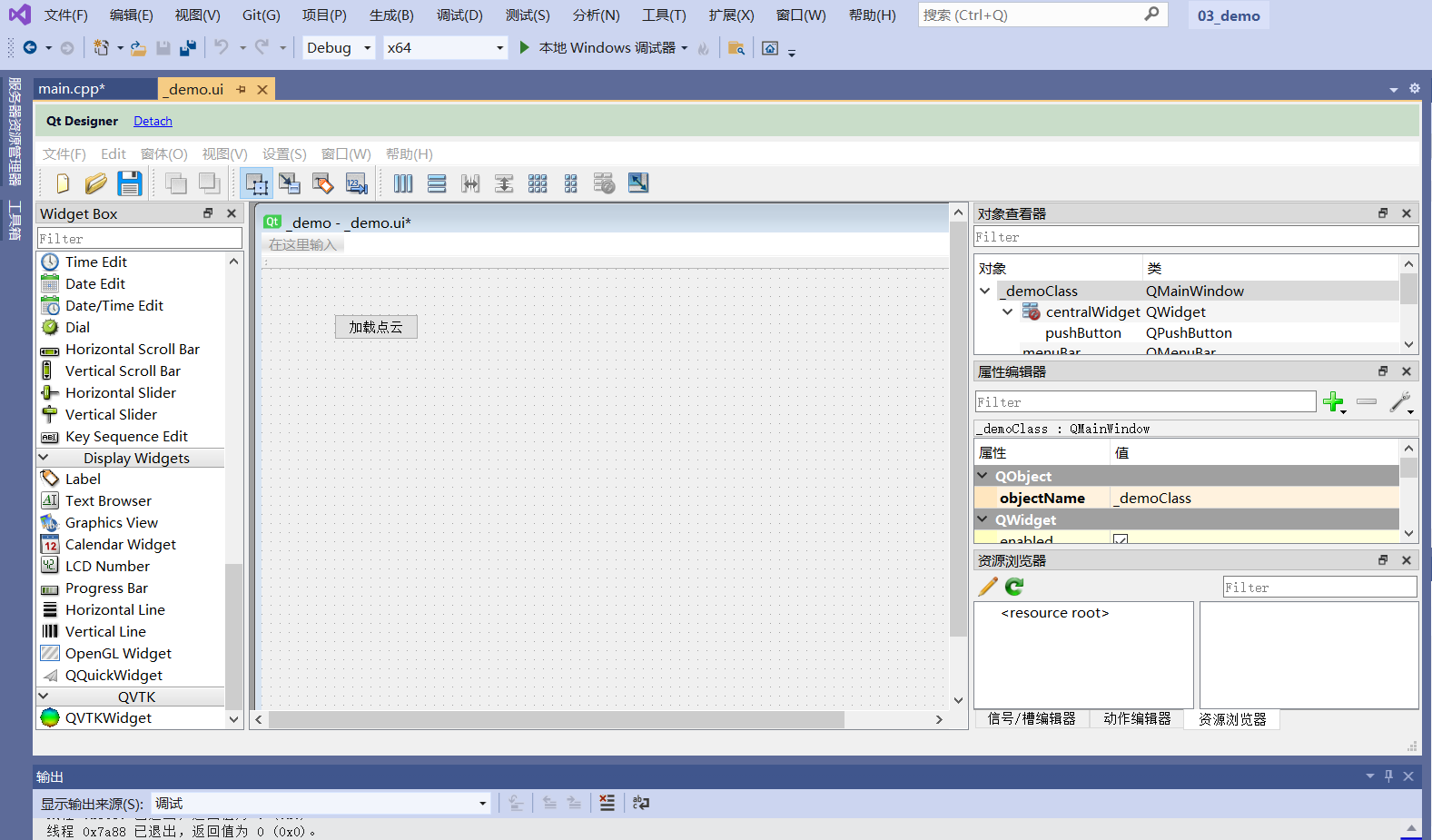
Task: Click the remove property minus icon
Action: [x=1367, y=401]
